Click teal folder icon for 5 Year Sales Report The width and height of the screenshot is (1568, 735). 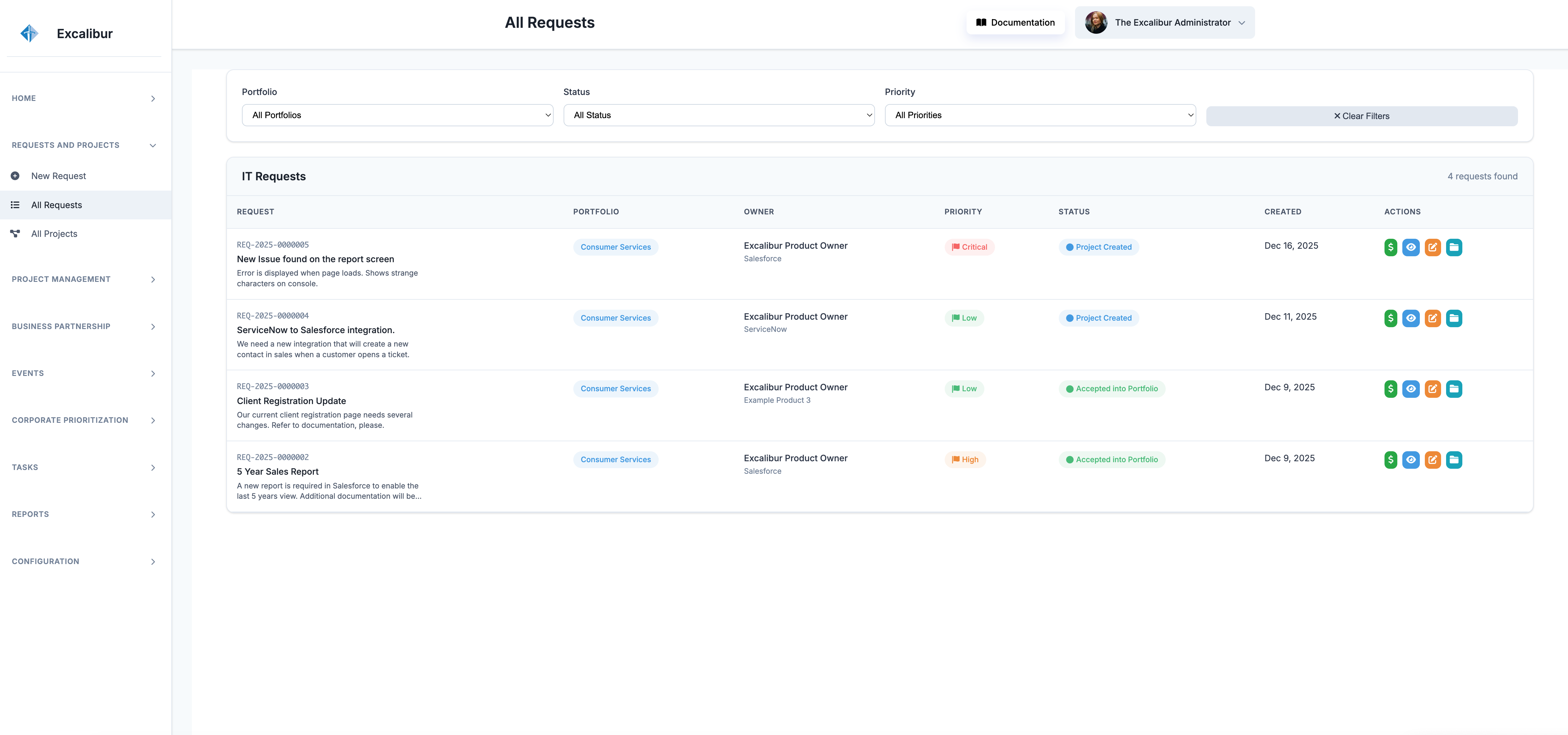pyautogui.click(x=1454, y=460)
